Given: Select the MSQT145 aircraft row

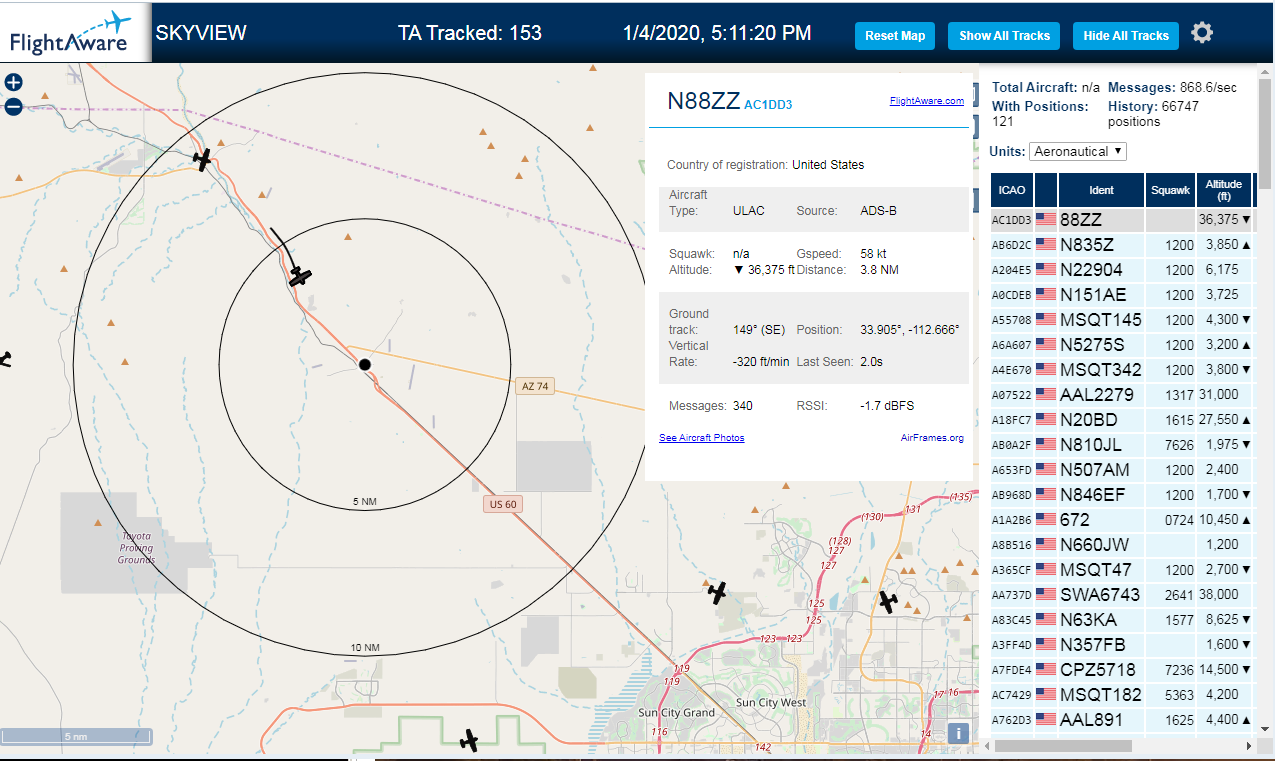Looking at the screenshot, I should pos(1122,319).
